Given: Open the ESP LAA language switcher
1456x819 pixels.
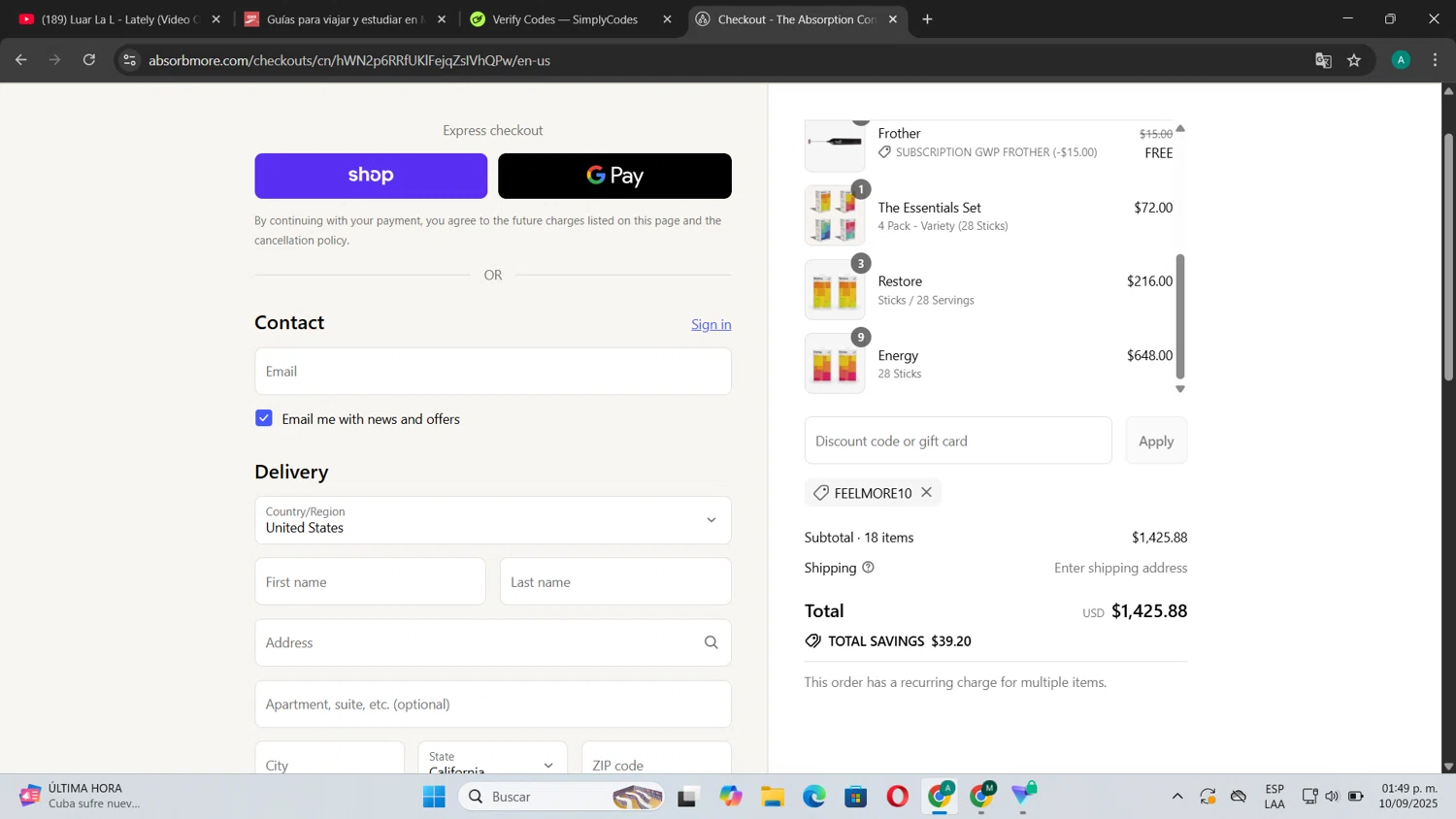Looking at the screenshot, I should (1274, 796).
